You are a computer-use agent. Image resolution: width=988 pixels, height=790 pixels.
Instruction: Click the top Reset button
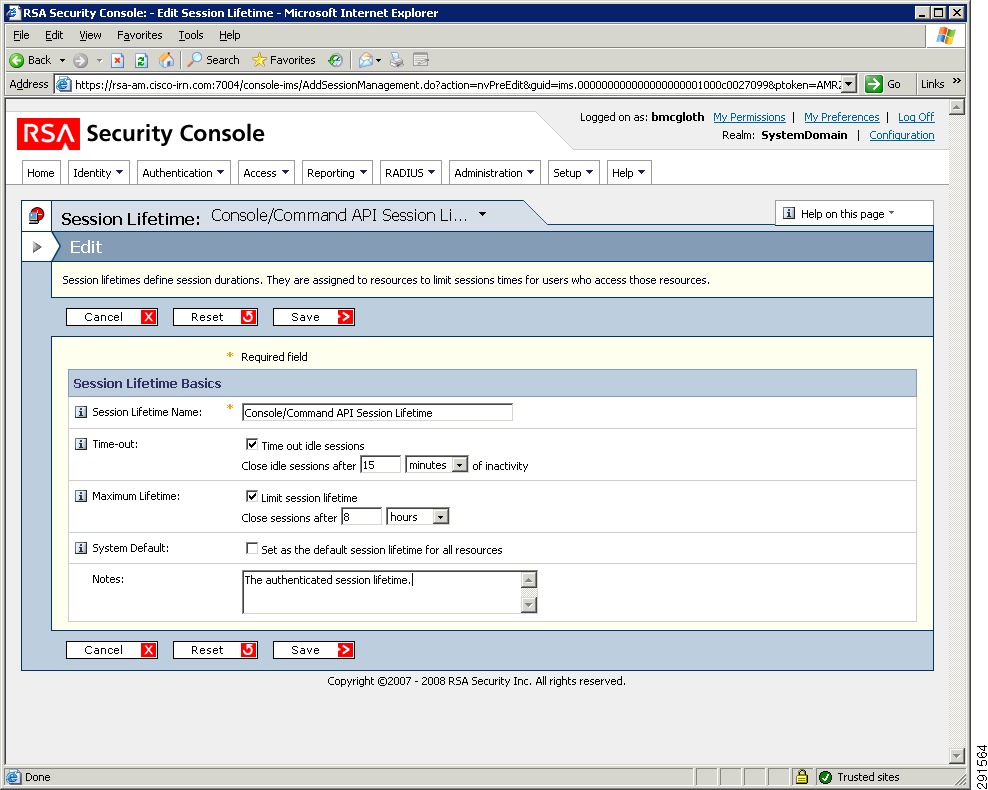pos(215,317)
